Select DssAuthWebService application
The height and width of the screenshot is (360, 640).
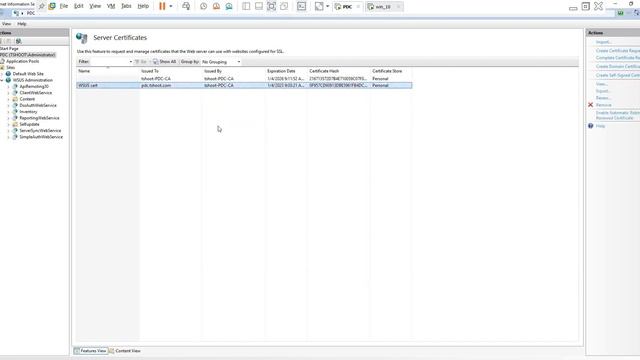pos(38,105)
